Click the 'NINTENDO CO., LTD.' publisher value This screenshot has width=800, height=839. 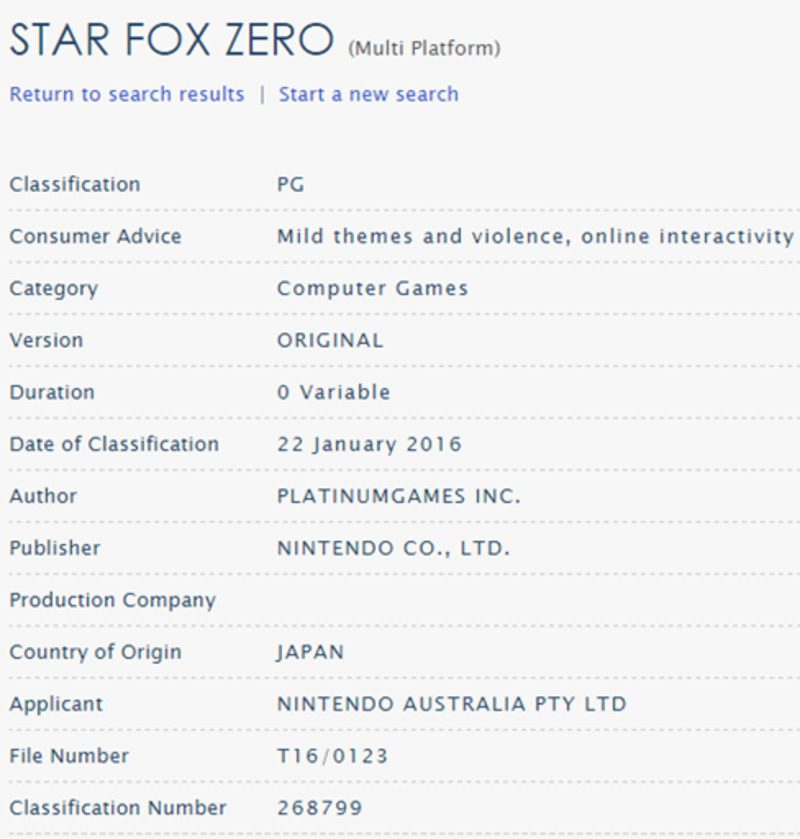coord(393,548)
